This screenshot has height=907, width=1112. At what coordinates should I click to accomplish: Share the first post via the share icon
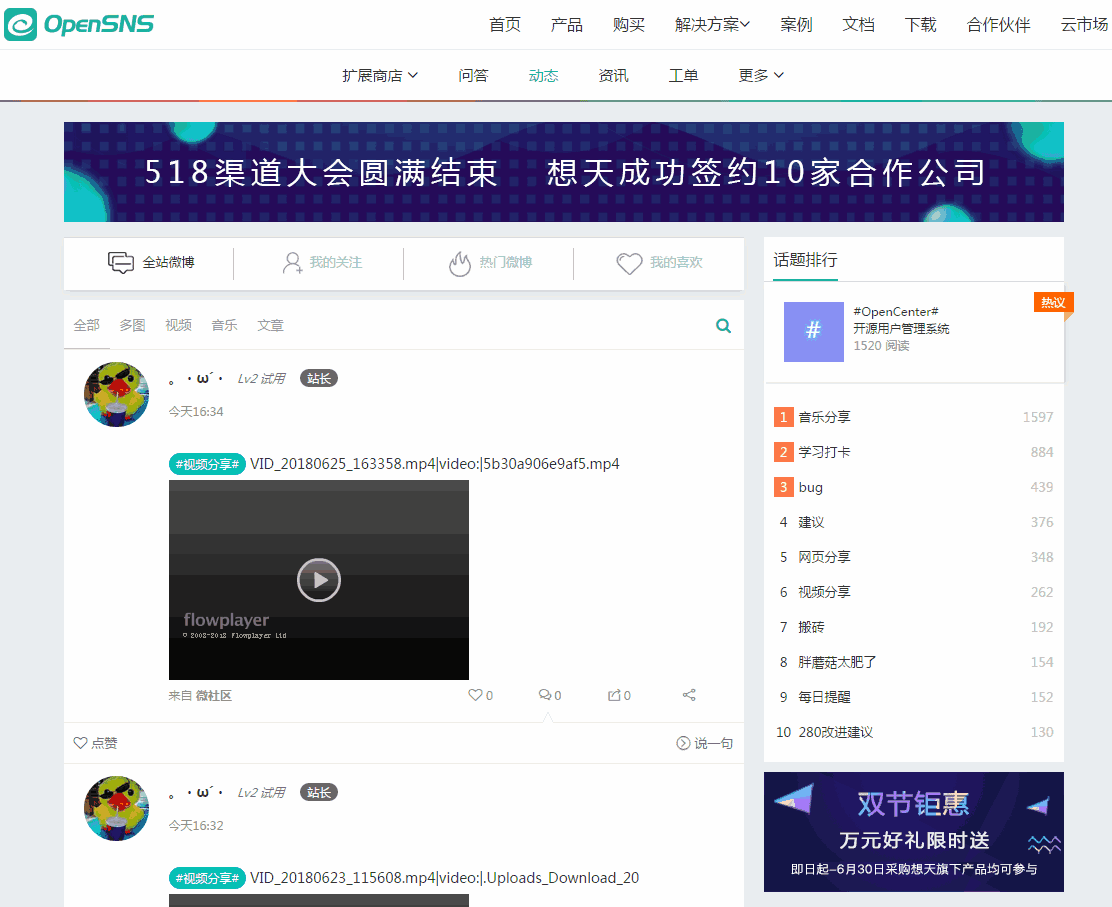tap(688, 694)
